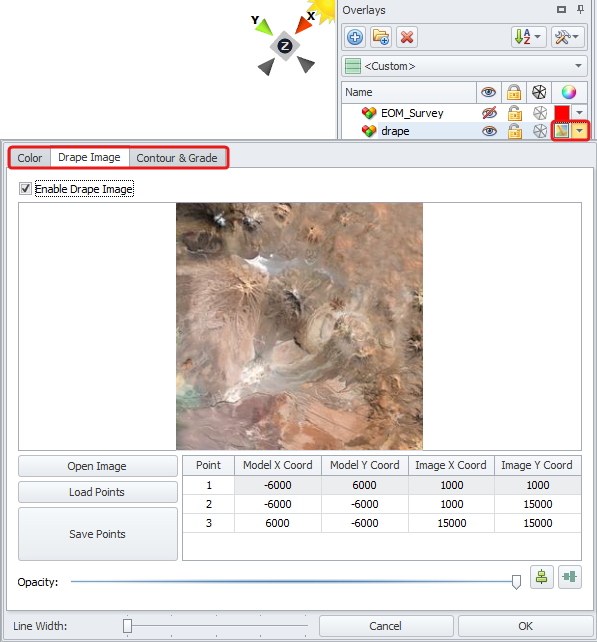
Task: Expand the <Custom> preset dropdown
Action: (x=464, y=66)
